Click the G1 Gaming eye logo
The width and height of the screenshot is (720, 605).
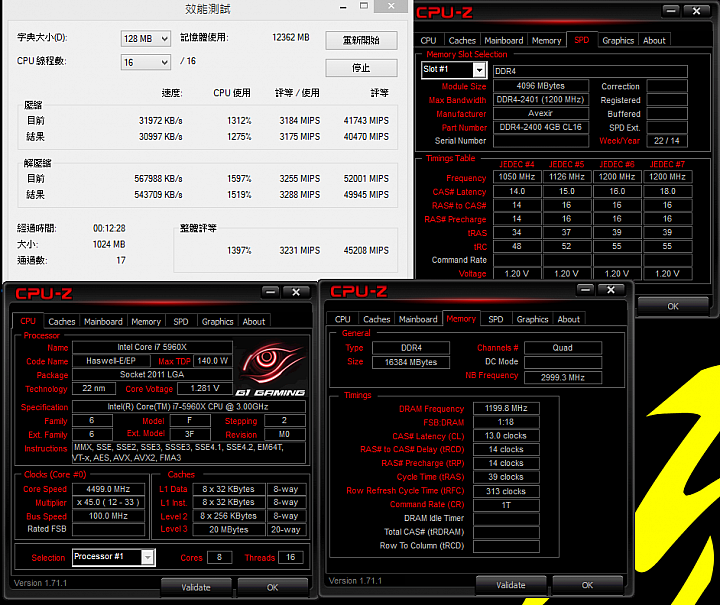pyautogui.click(x=270, y=367)
